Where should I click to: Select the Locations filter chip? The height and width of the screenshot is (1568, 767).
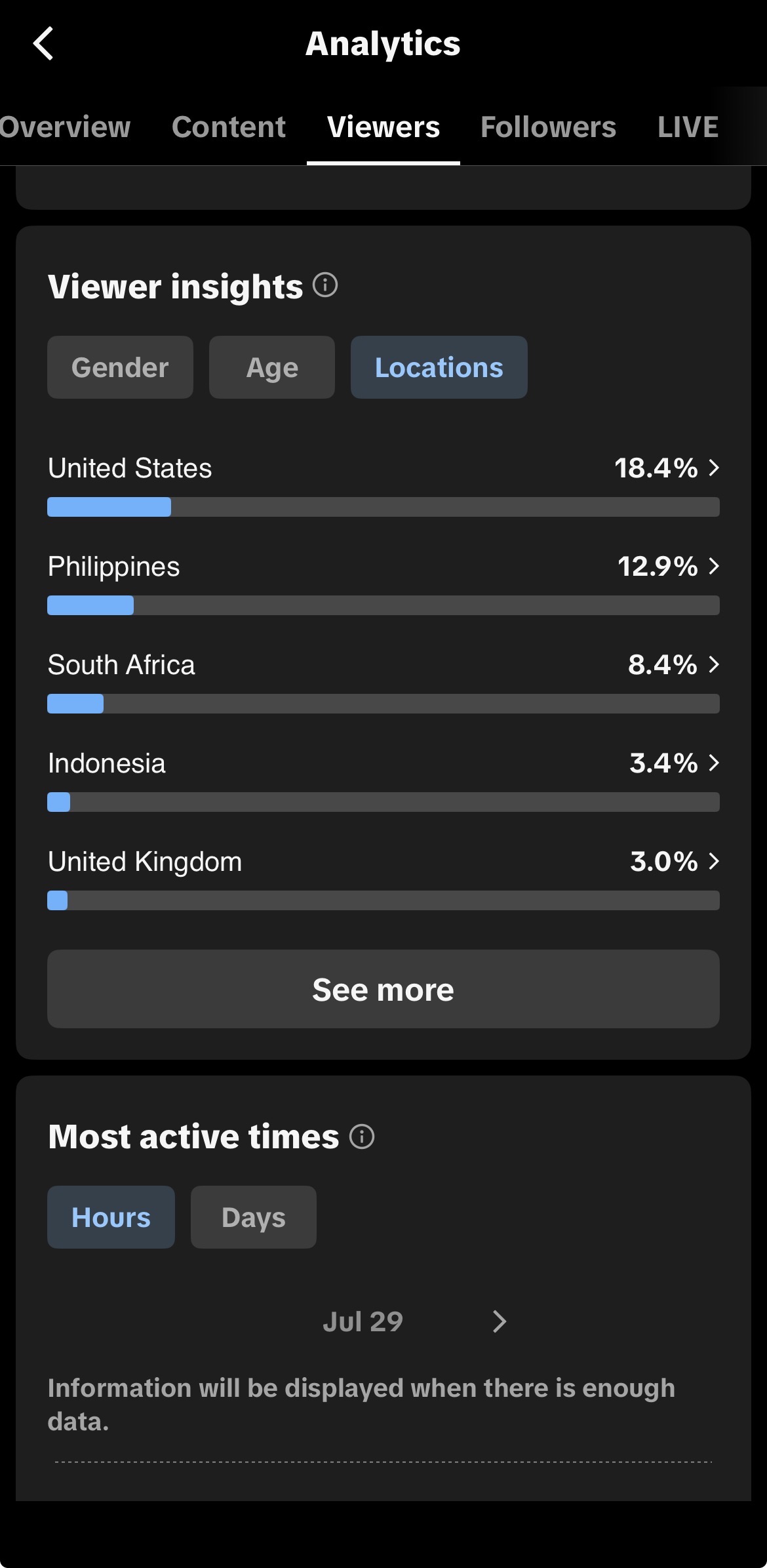[439, 367]
